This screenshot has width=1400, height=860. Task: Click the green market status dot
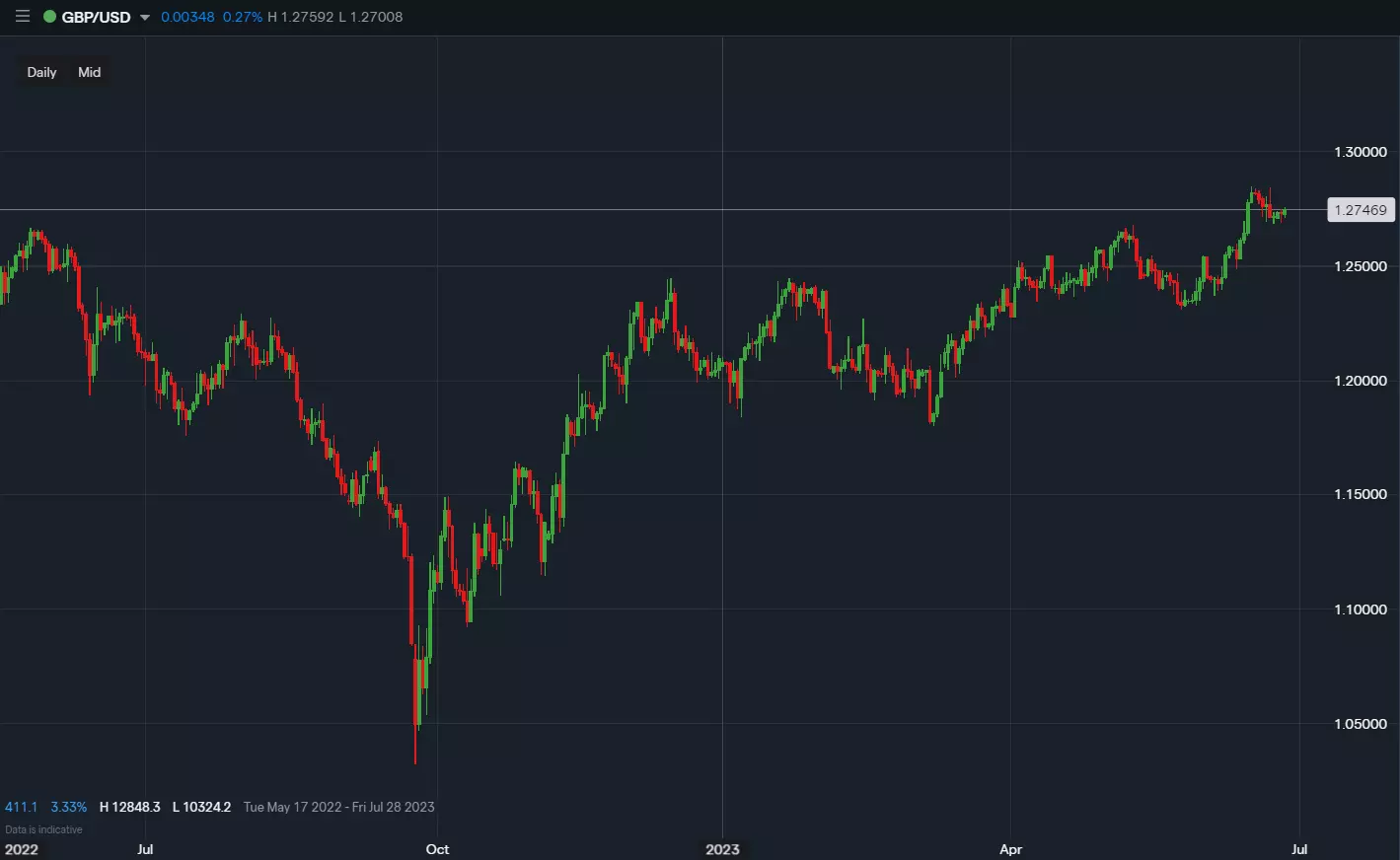pyautogui.click(x=49, y=17)
